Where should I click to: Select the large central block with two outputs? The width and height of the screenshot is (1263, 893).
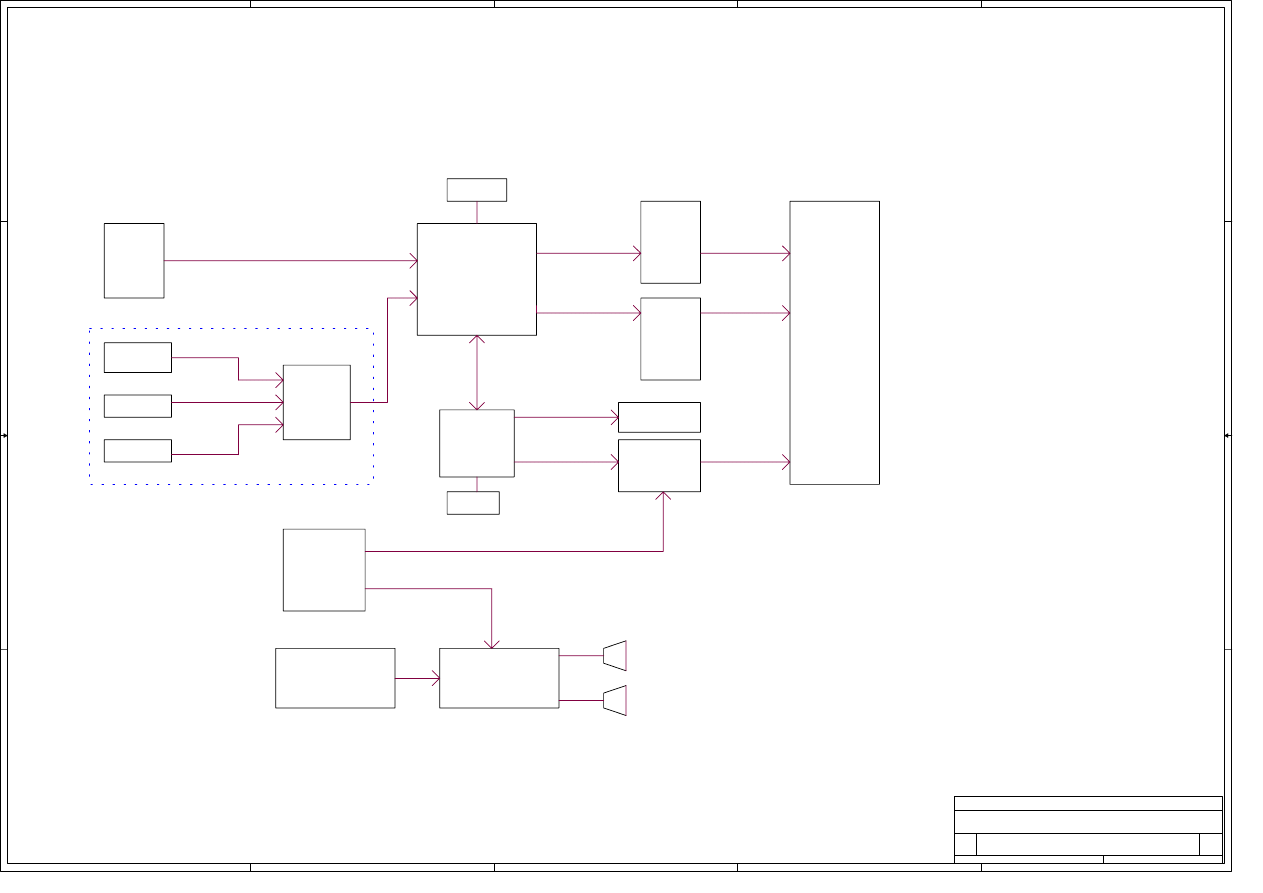(x=476, y=279)
